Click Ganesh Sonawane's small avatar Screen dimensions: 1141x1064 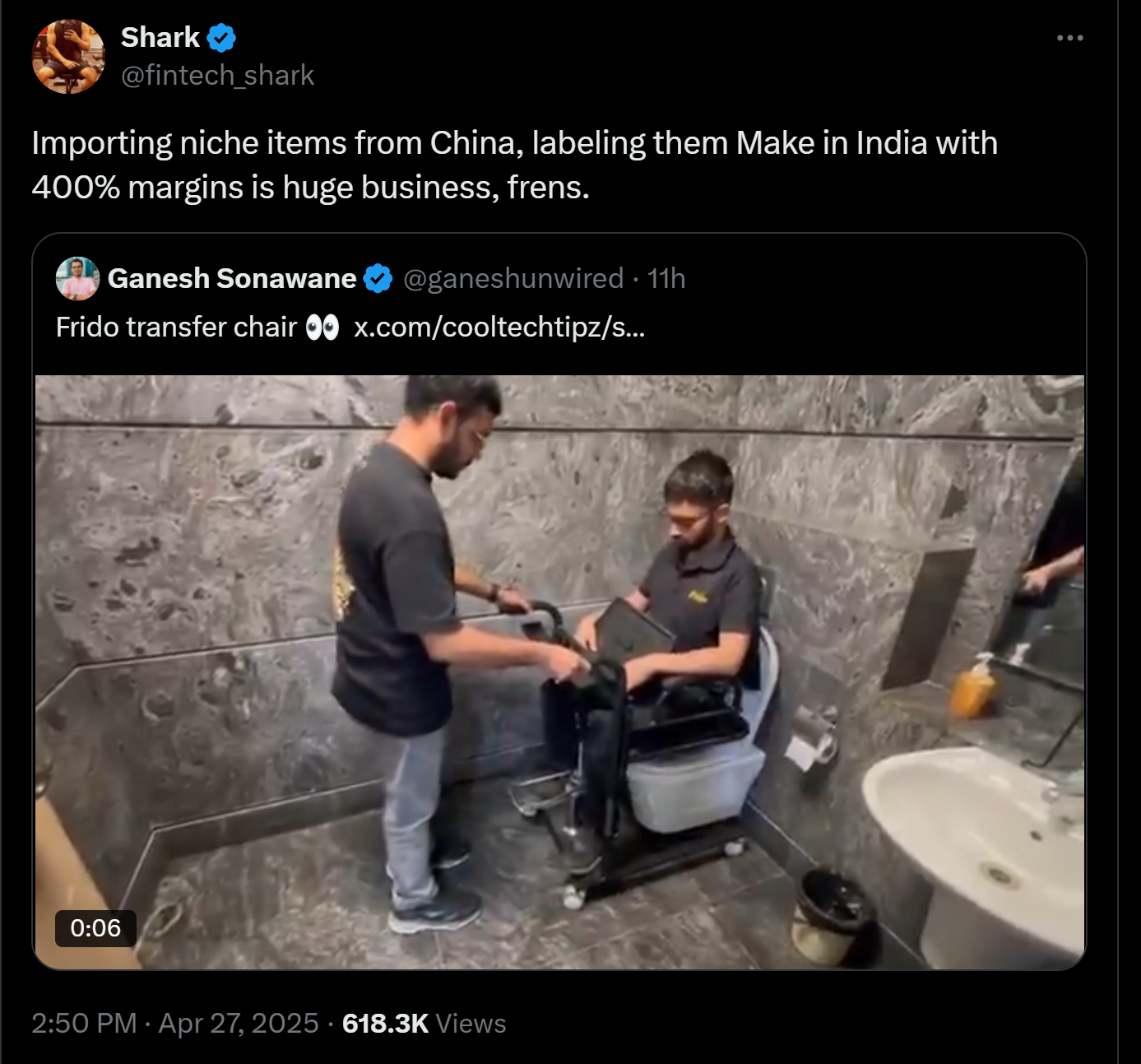pos(77,278)
